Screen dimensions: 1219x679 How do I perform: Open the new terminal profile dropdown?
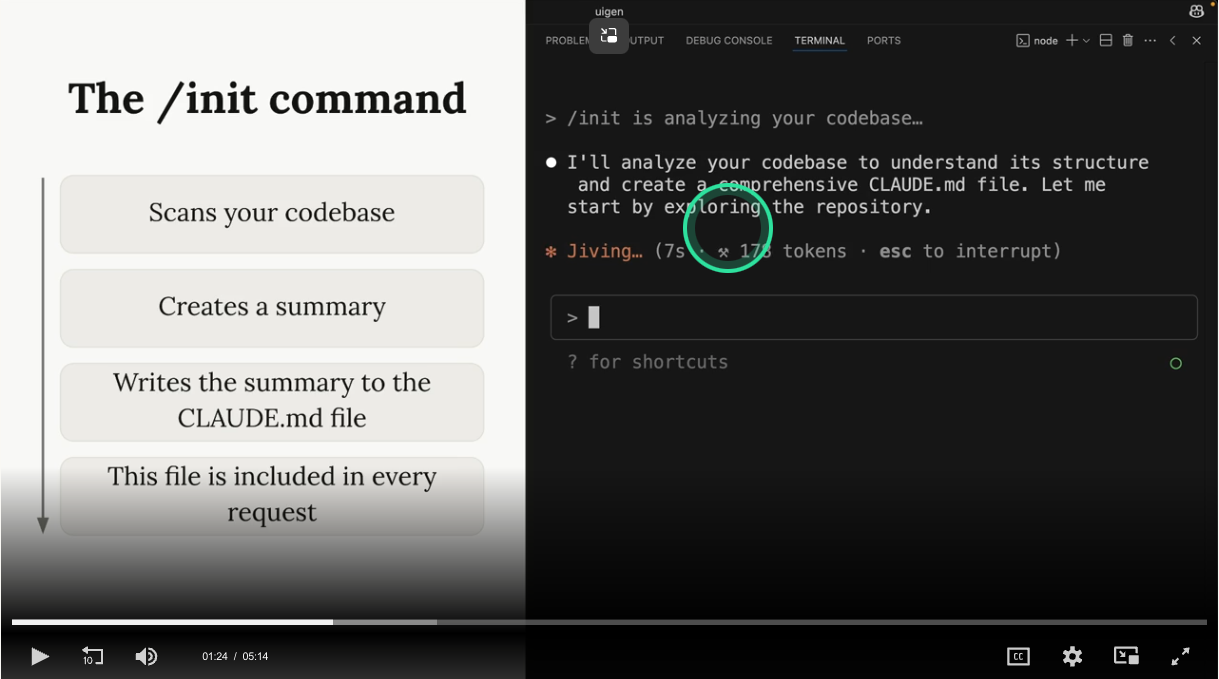[x=1086, y=41]
